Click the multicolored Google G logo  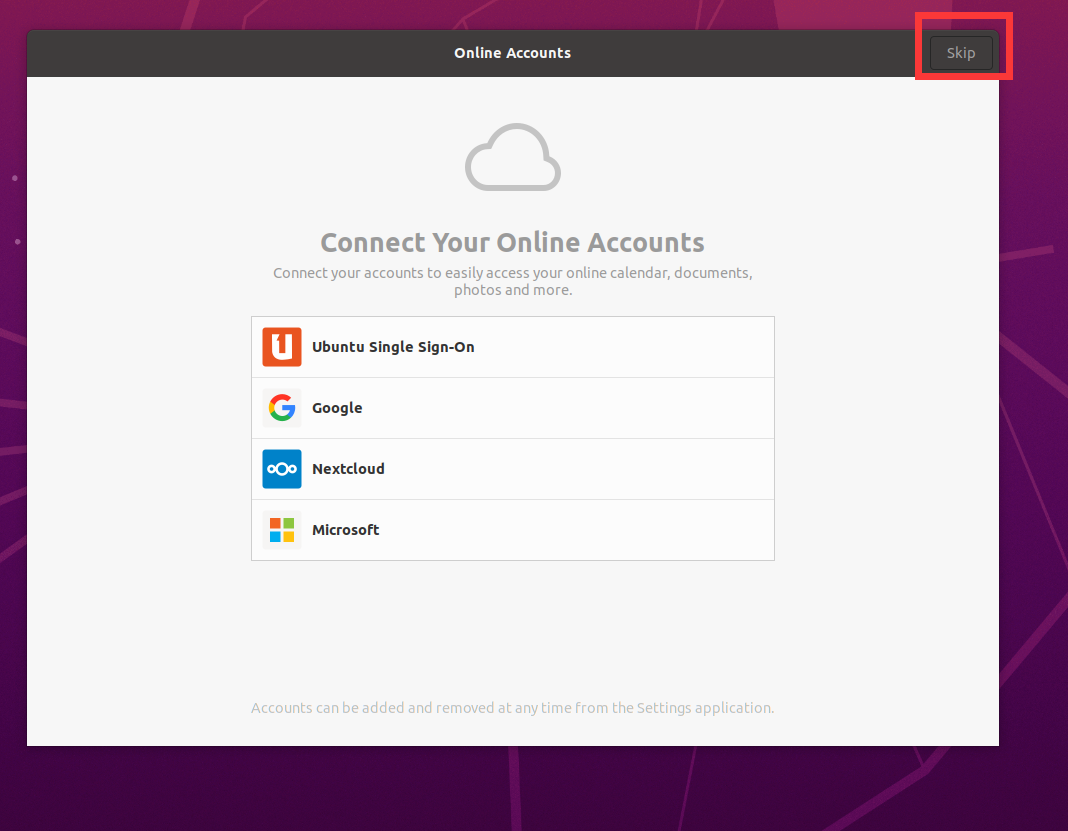pyautogui.click(x=282, y=408)
